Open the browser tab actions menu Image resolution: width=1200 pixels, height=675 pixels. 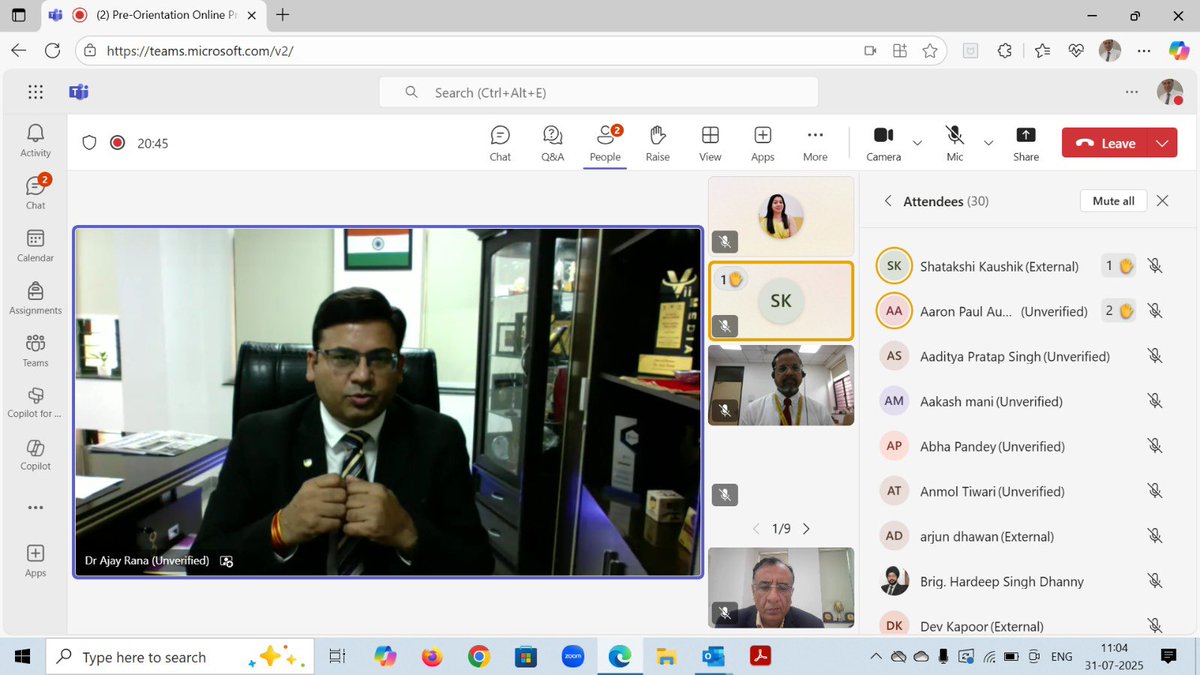pos(19,15)
